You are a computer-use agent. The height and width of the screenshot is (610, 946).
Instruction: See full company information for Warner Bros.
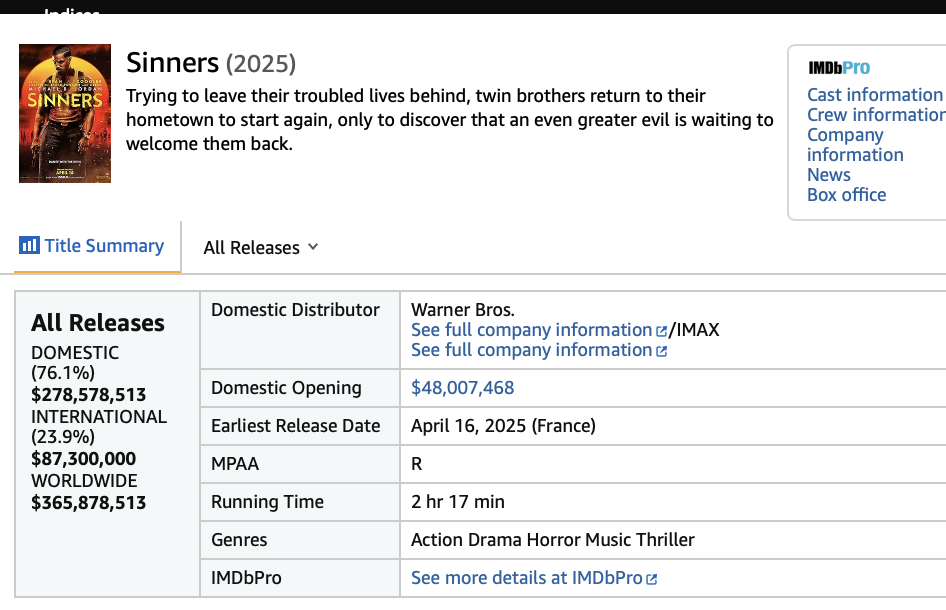tap(531, 330)
